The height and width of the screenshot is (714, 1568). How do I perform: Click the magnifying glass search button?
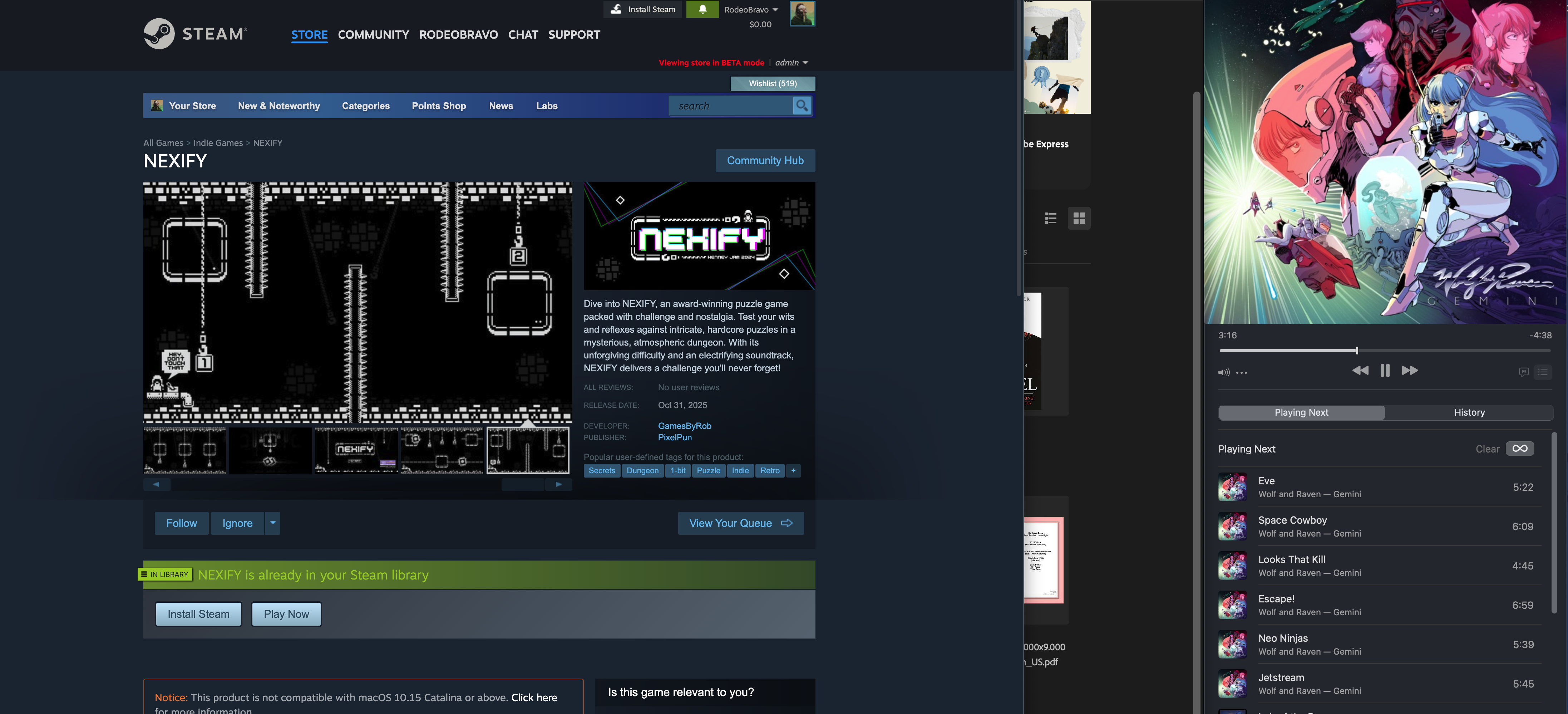pos(802,106)
